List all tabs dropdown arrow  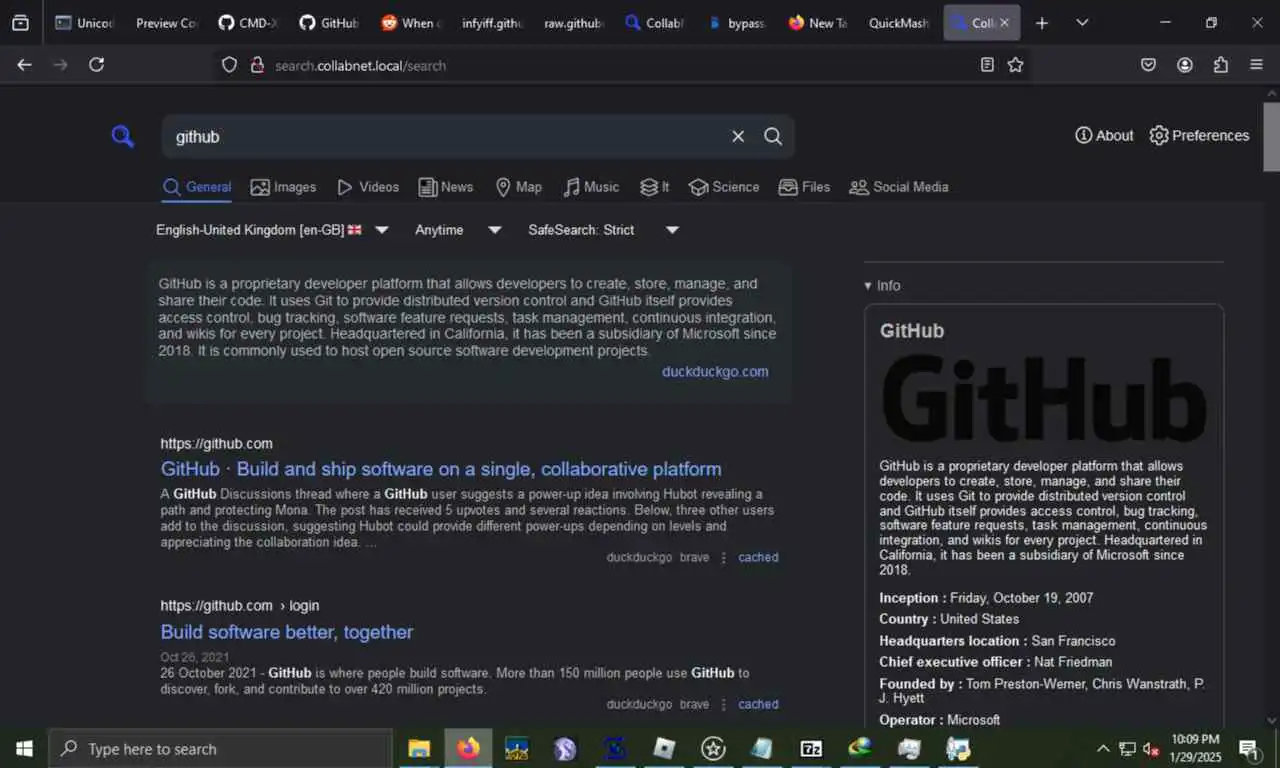(1082, 23)
